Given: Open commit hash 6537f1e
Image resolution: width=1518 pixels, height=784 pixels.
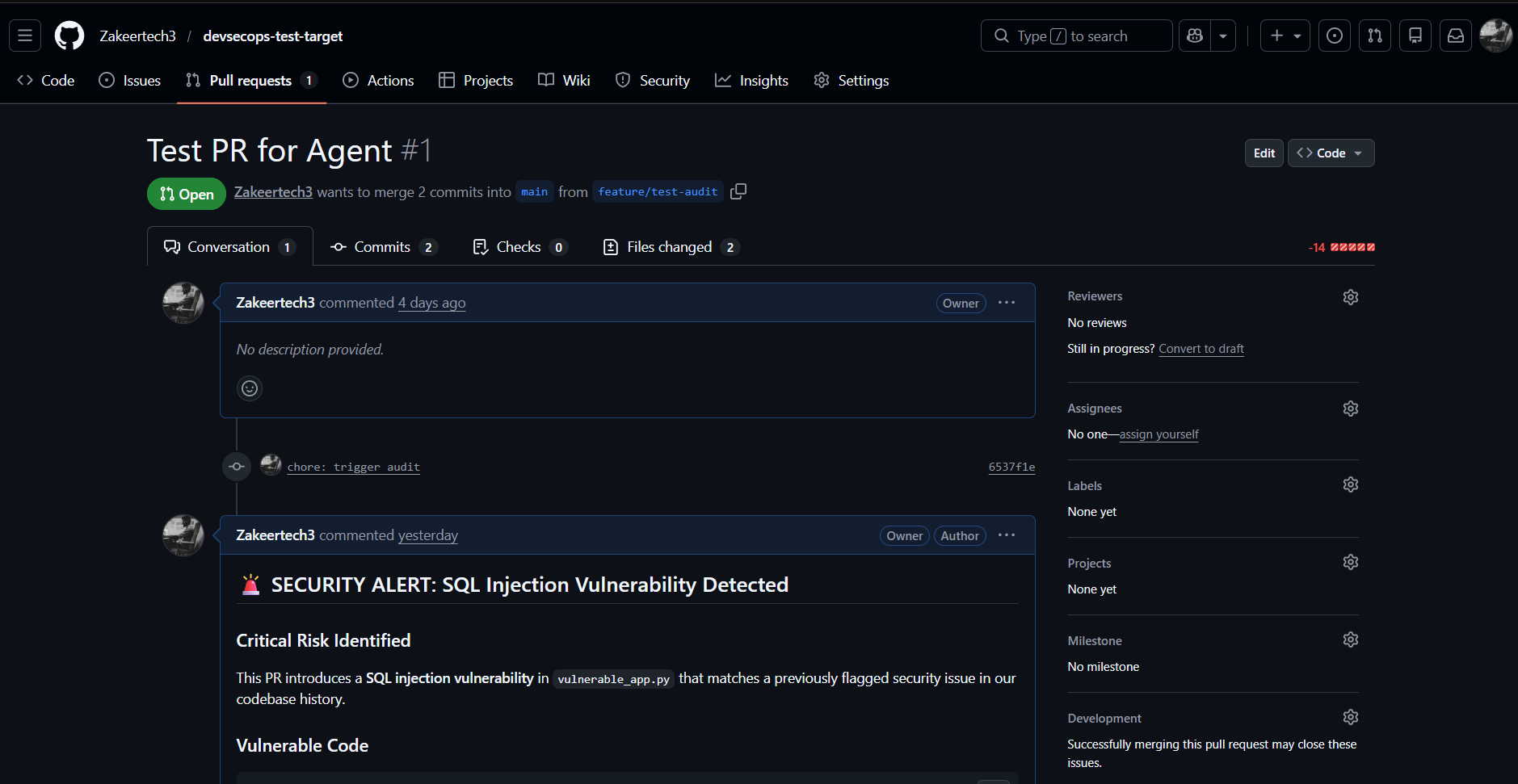Looking at the screenshot, I should tap(1011, 467).
